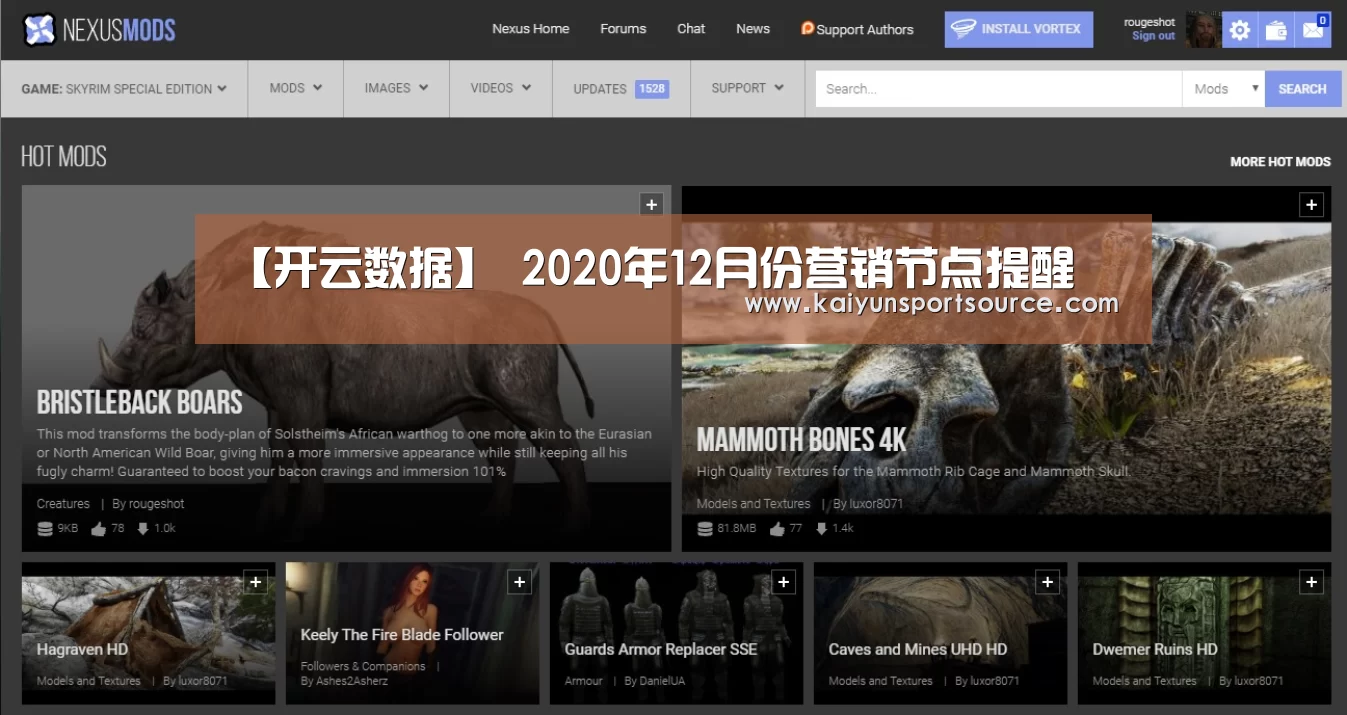The image size is (1347, 715).
Task: Expand the Game: Skyrim Special Edition selector
Action: pos(124,88)
